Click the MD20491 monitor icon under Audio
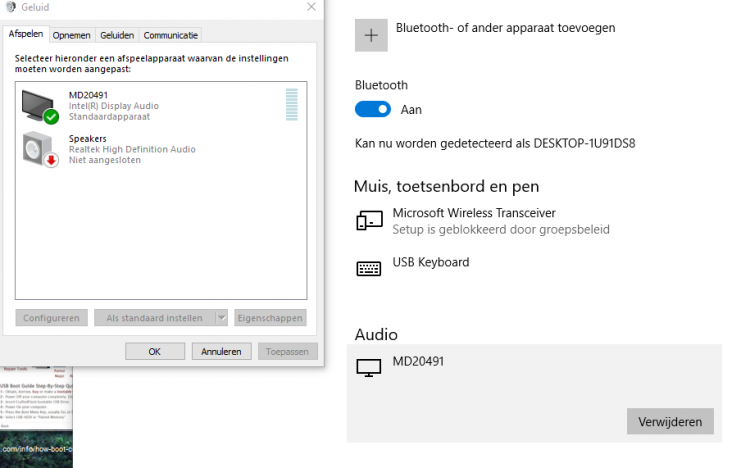This screenshot has width=750, height=468. coord(369,368)
